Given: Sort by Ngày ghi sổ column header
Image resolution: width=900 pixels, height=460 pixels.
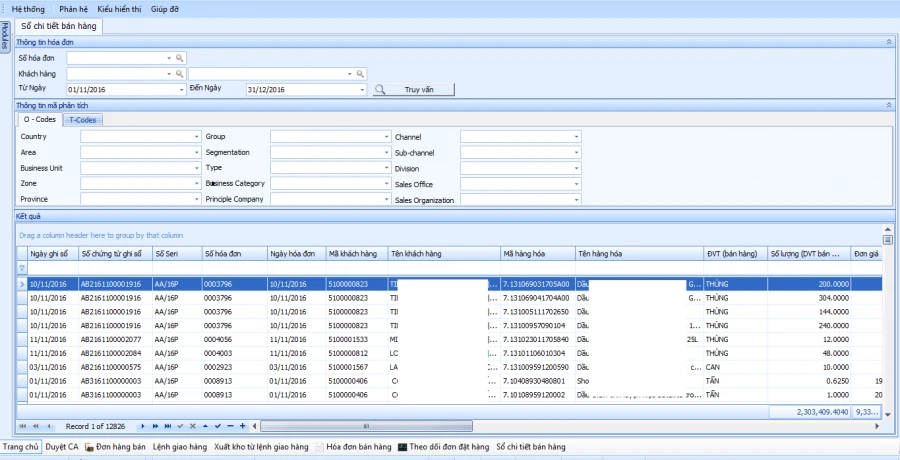Looking at the screenshot, I should tap(53, 254).
